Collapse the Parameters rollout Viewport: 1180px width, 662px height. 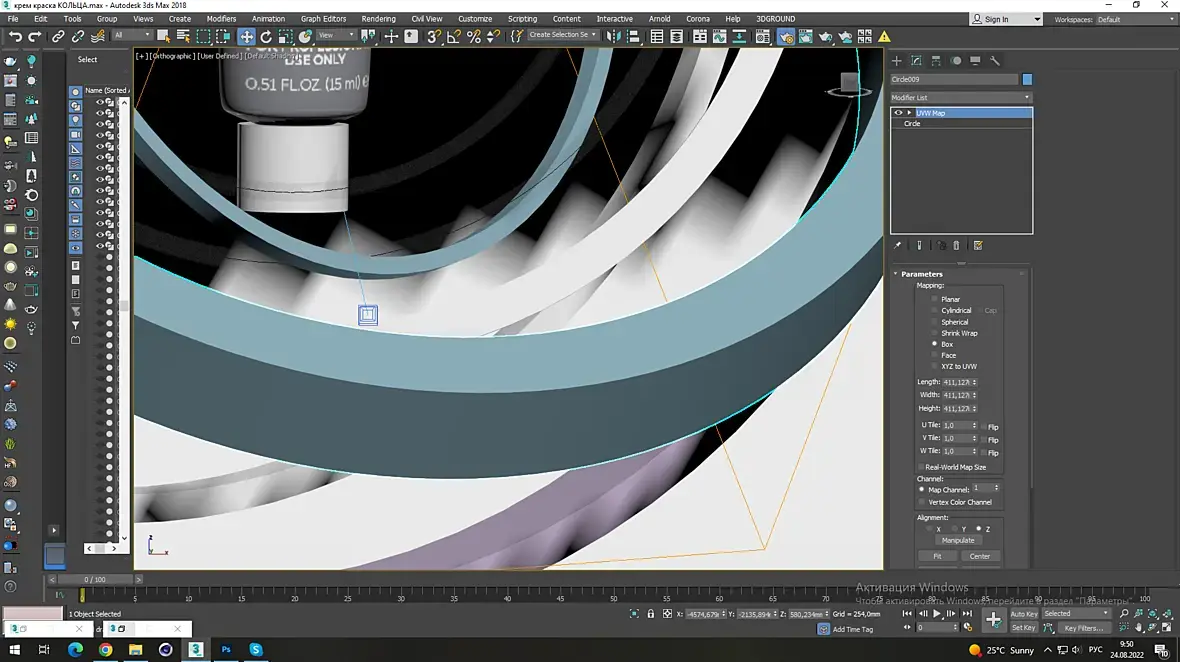pos(921,274)
